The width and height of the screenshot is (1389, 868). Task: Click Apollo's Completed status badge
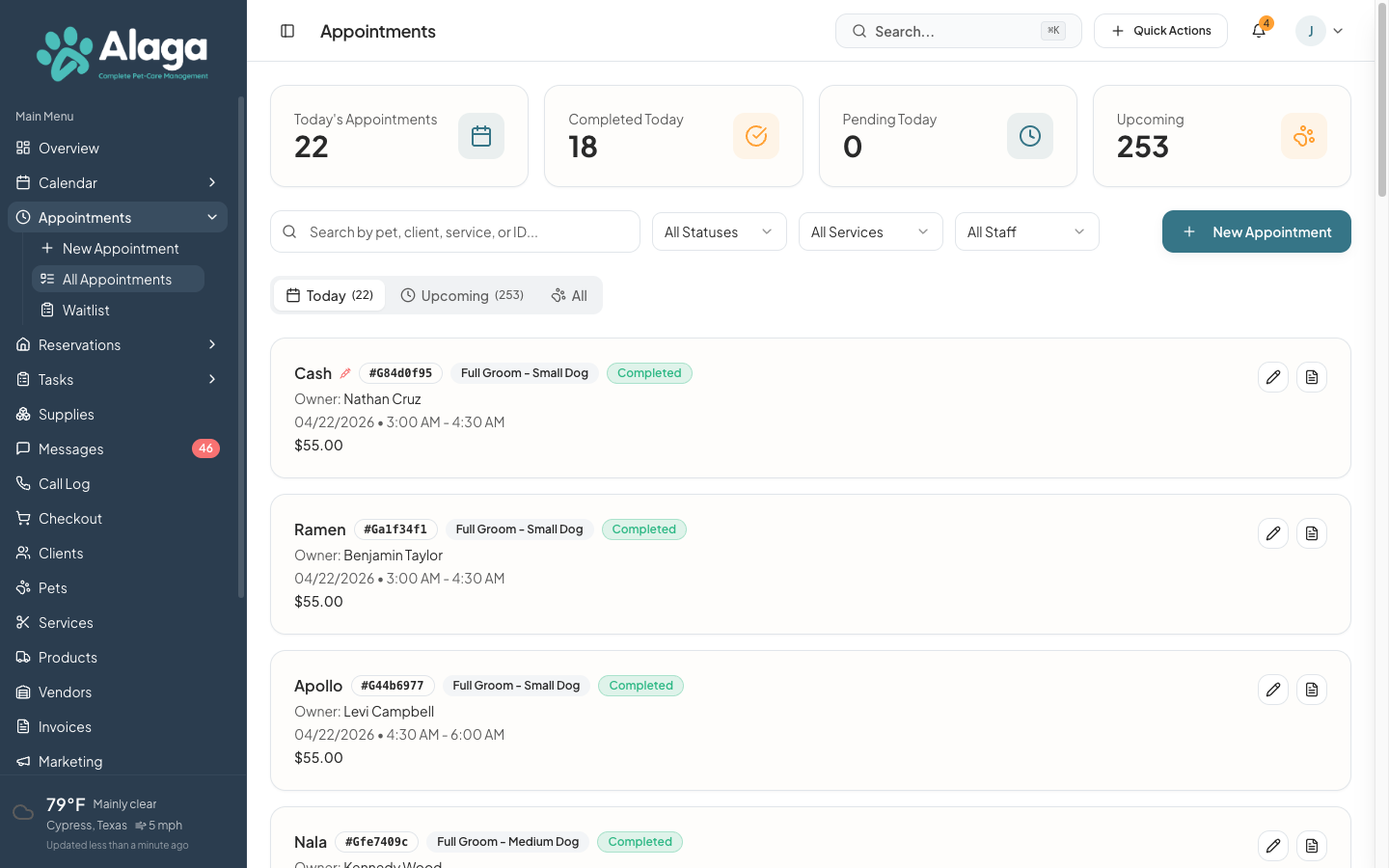(640, 686)
